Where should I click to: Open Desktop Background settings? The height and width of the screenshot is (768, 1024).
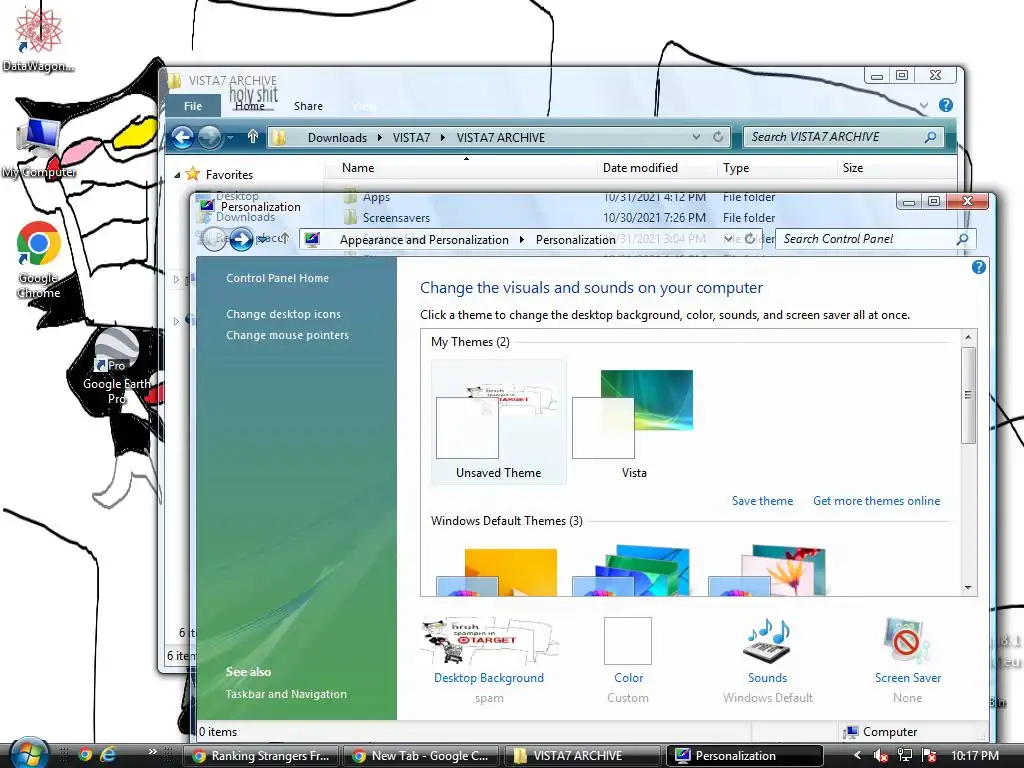pos(489,660)
